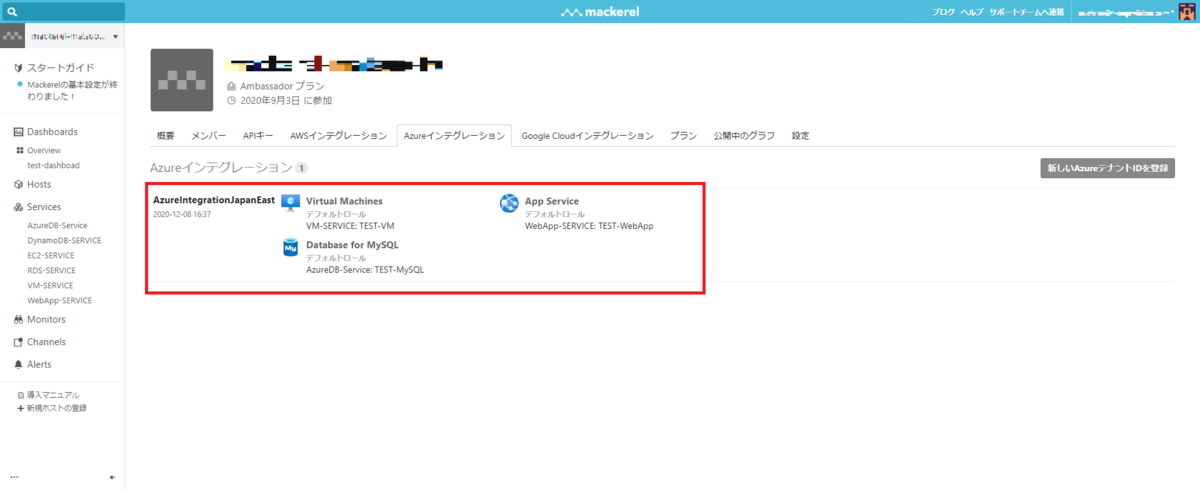The image size is (1200, 489).
Task: Open the WebApp-SERVICE sidebar item
Action: 60,300
